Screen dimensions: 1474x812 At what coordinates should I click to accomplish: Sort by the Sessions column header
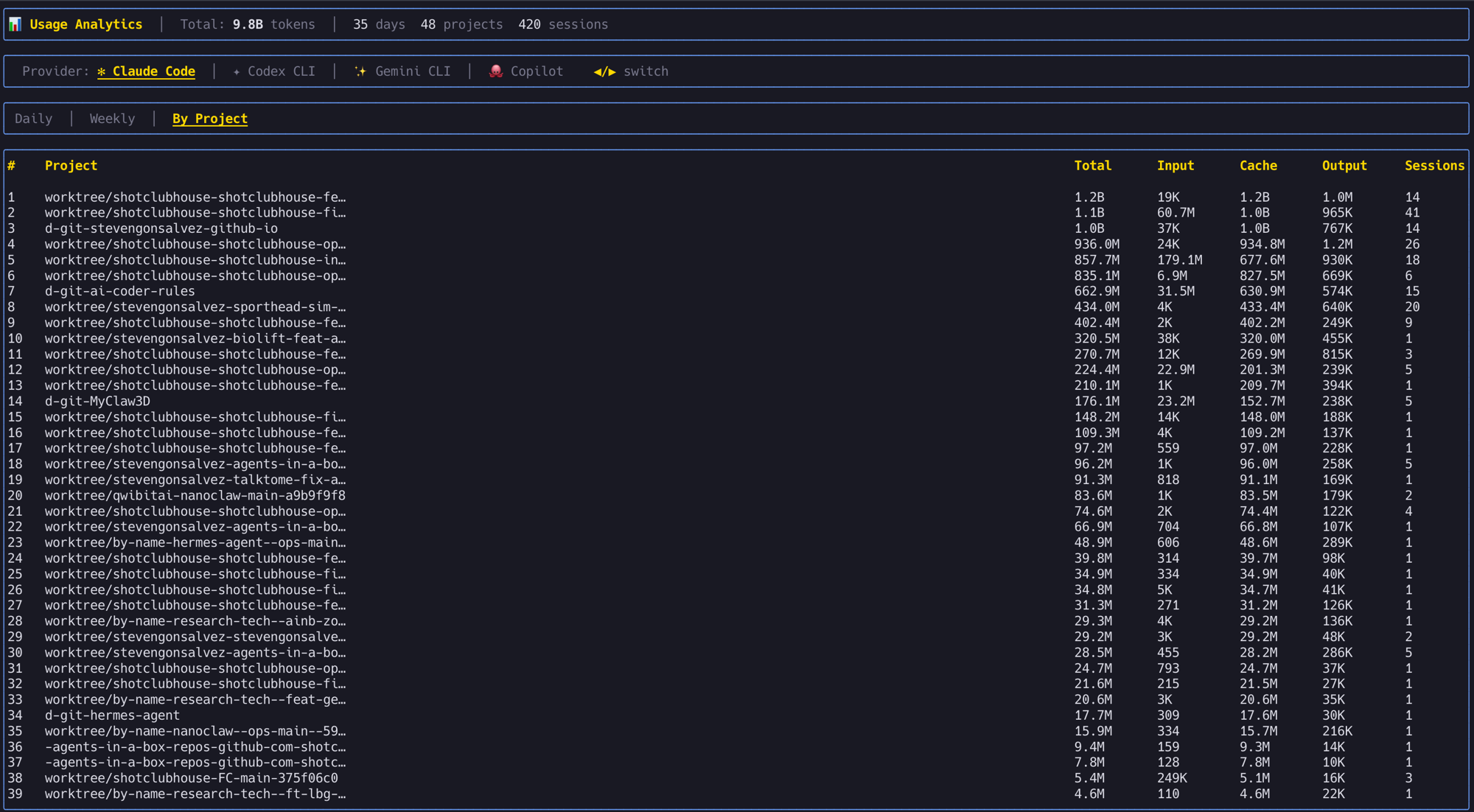click(x=1433, y=165)
